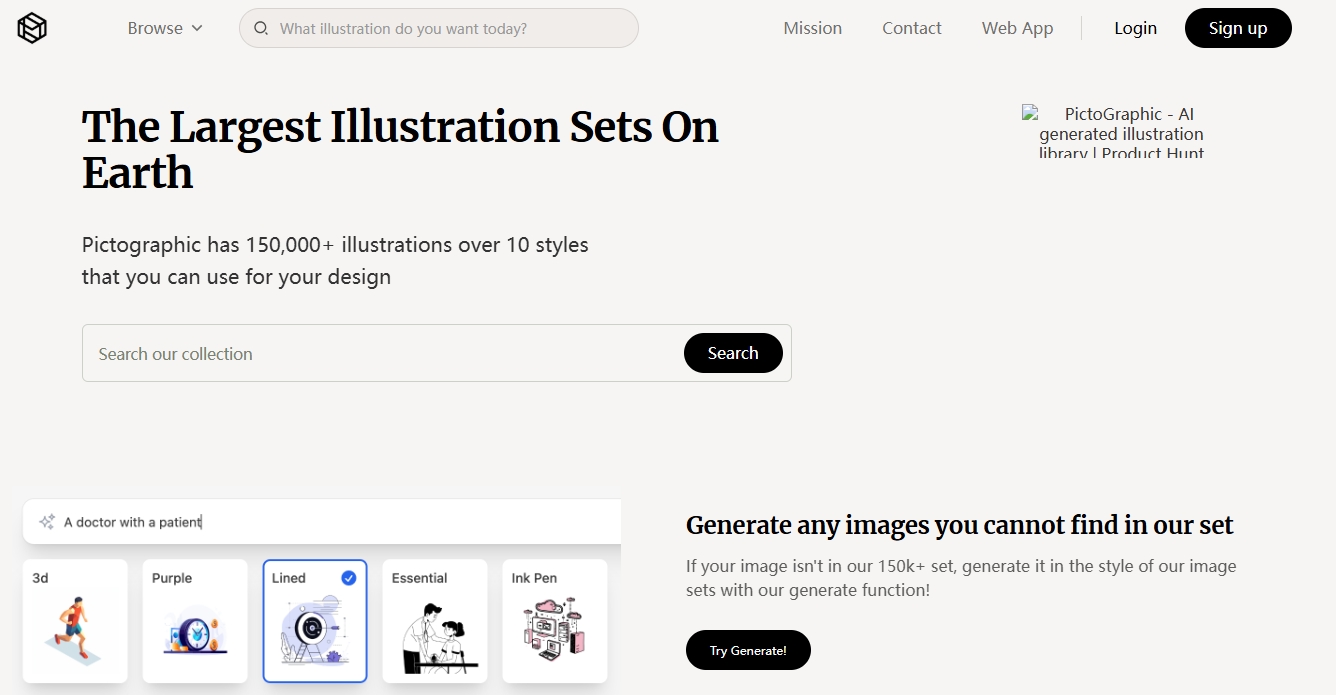Click the sparkle icon beside the doctor prompt

(x=46, y=522)
